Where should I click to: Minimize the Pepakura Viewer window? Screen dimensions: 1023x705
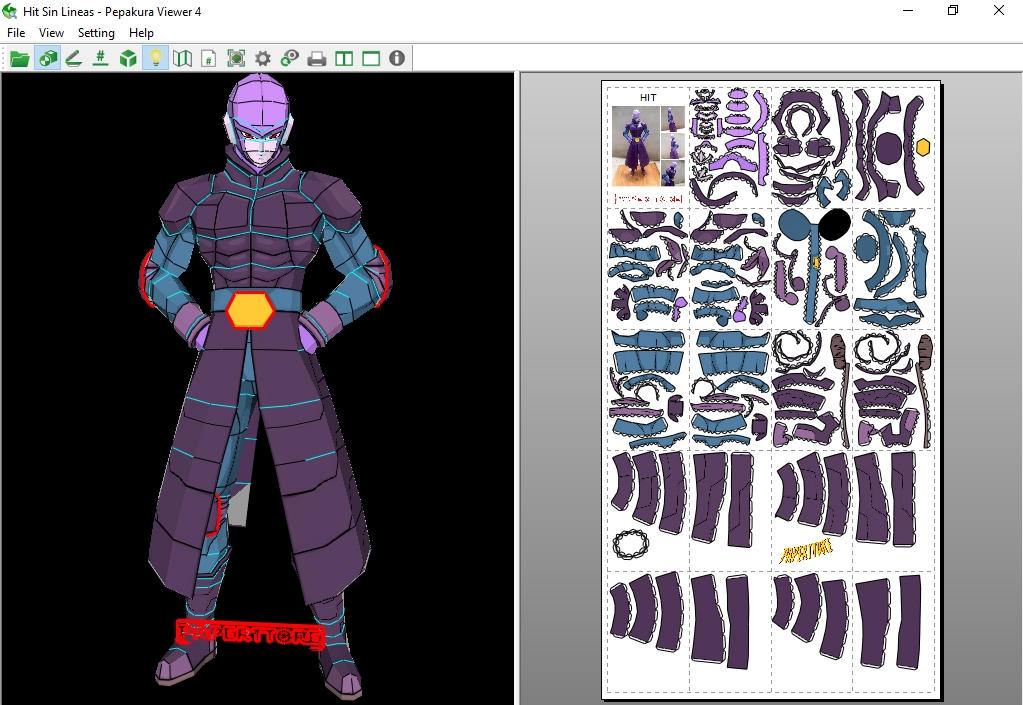tap(909, 11)
